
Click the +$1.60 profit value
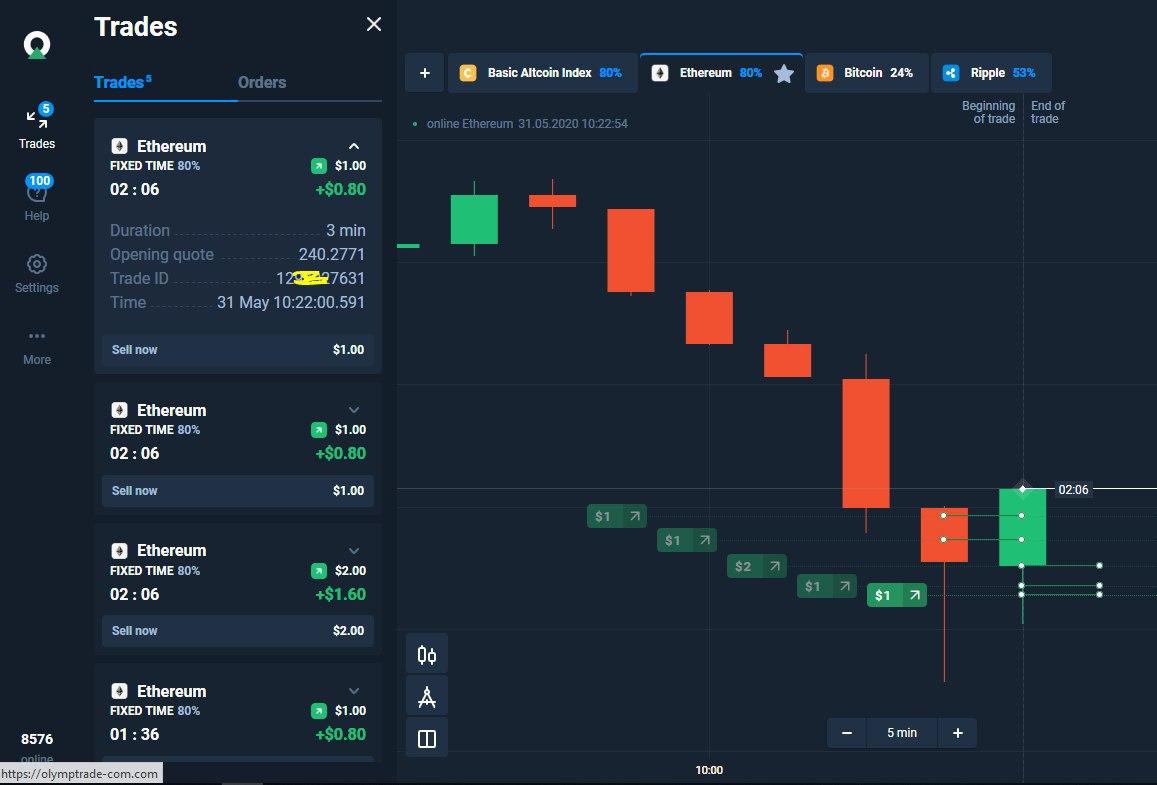click(340, 594)
